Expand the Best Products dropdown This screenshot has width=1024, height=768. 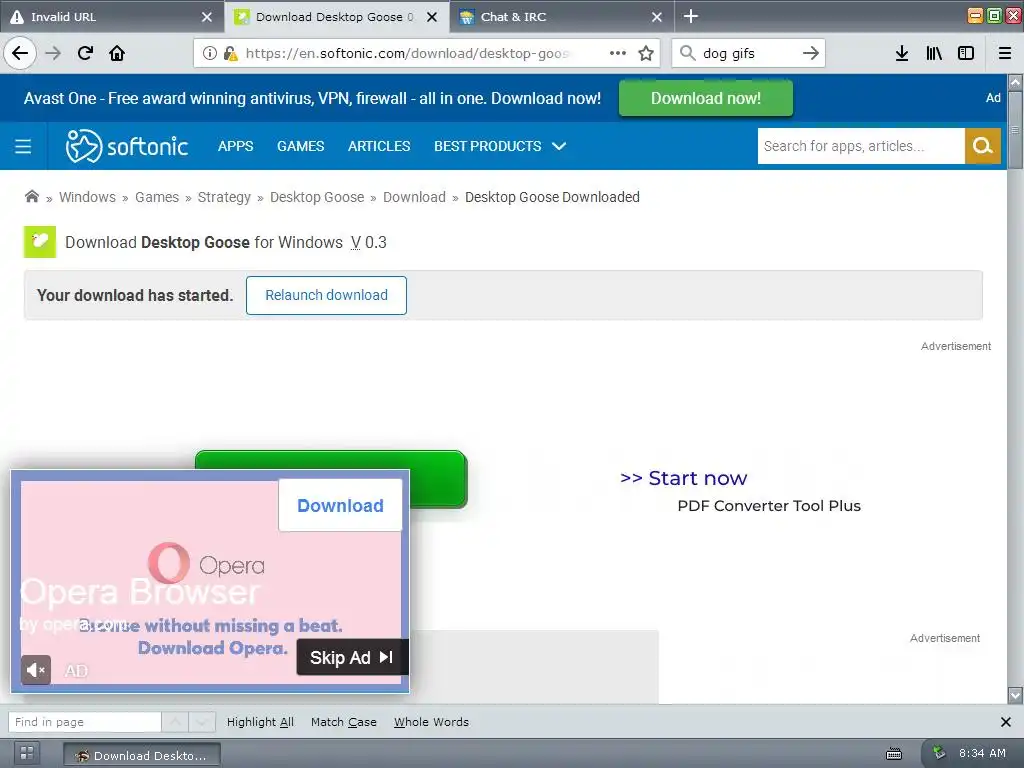pyautogui.click(x=500, y=146)
